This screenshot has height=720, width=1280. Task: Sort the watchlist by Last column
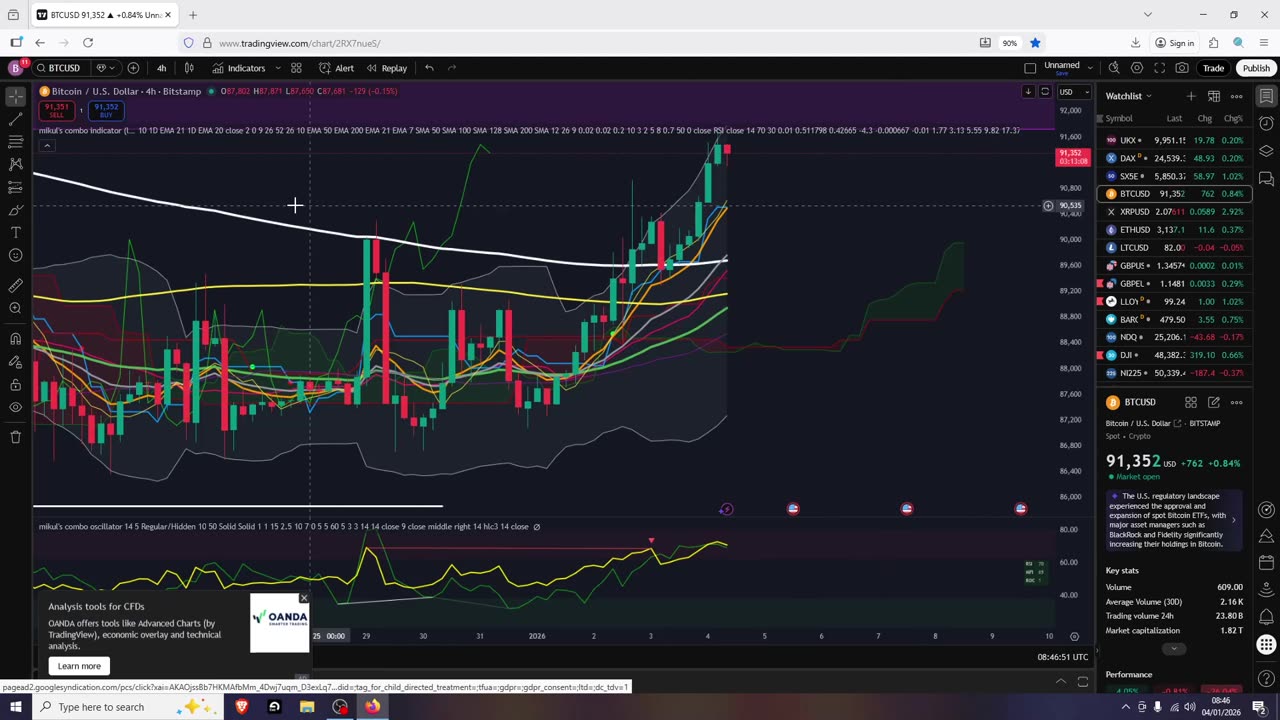click(x=1174, y=119)
